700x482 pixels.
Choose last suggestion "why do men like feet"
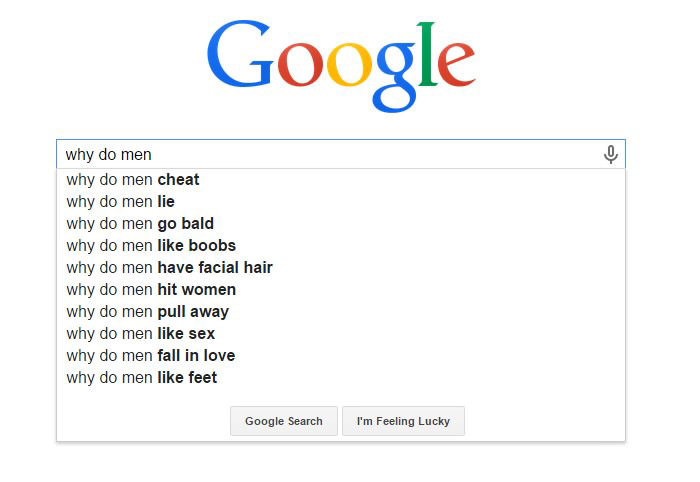(x=341, y=378)
